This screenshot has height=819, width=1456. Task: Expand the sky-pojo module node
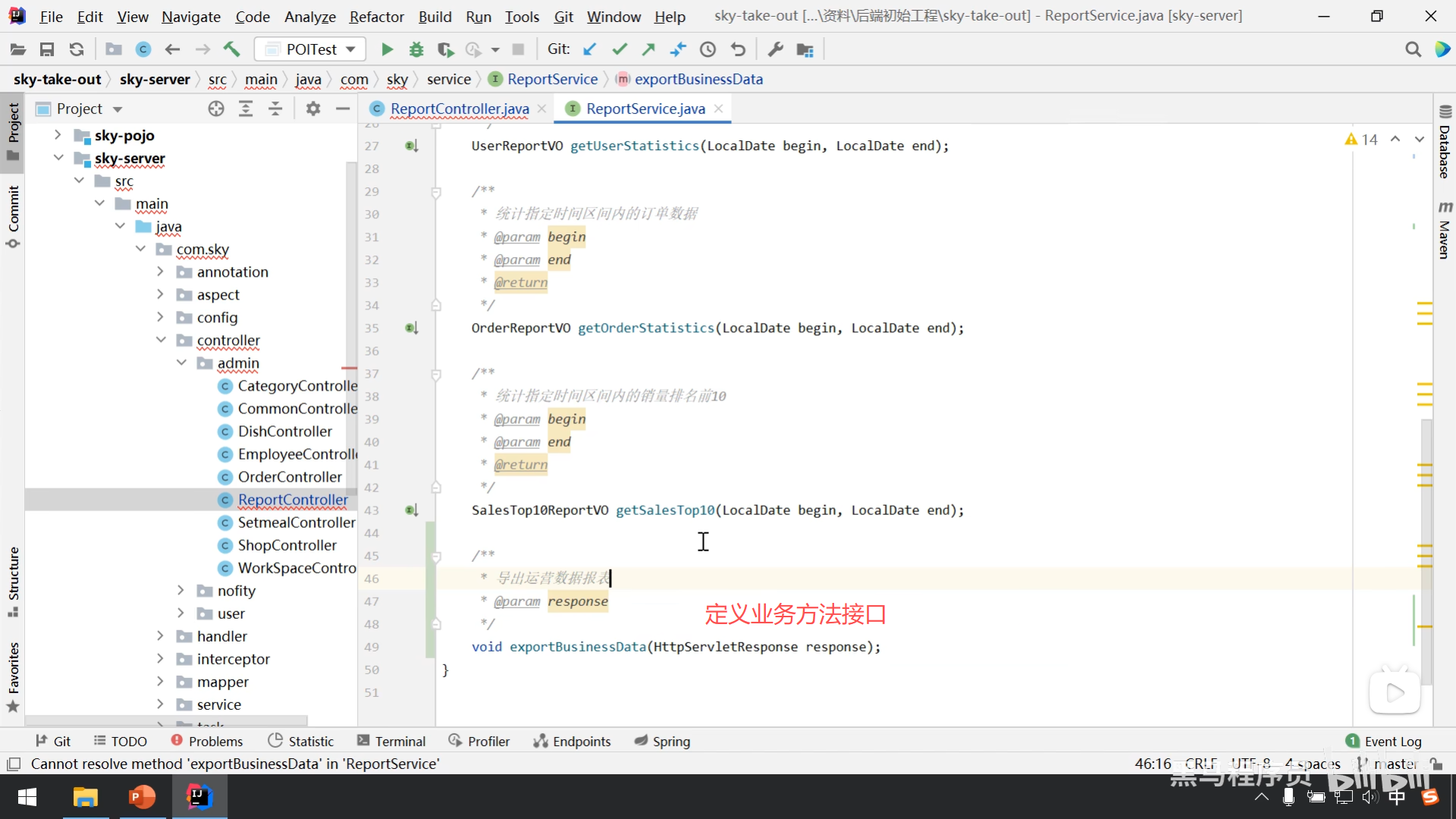58,136
